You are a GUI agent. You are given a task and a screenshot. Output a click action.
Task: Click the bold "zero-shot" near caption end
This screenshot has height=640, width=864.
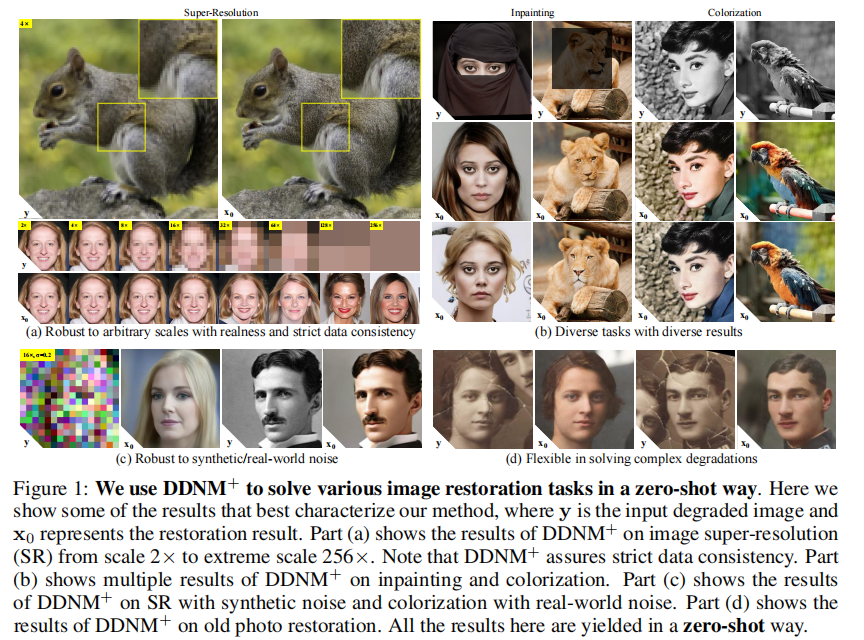(724, 626)
